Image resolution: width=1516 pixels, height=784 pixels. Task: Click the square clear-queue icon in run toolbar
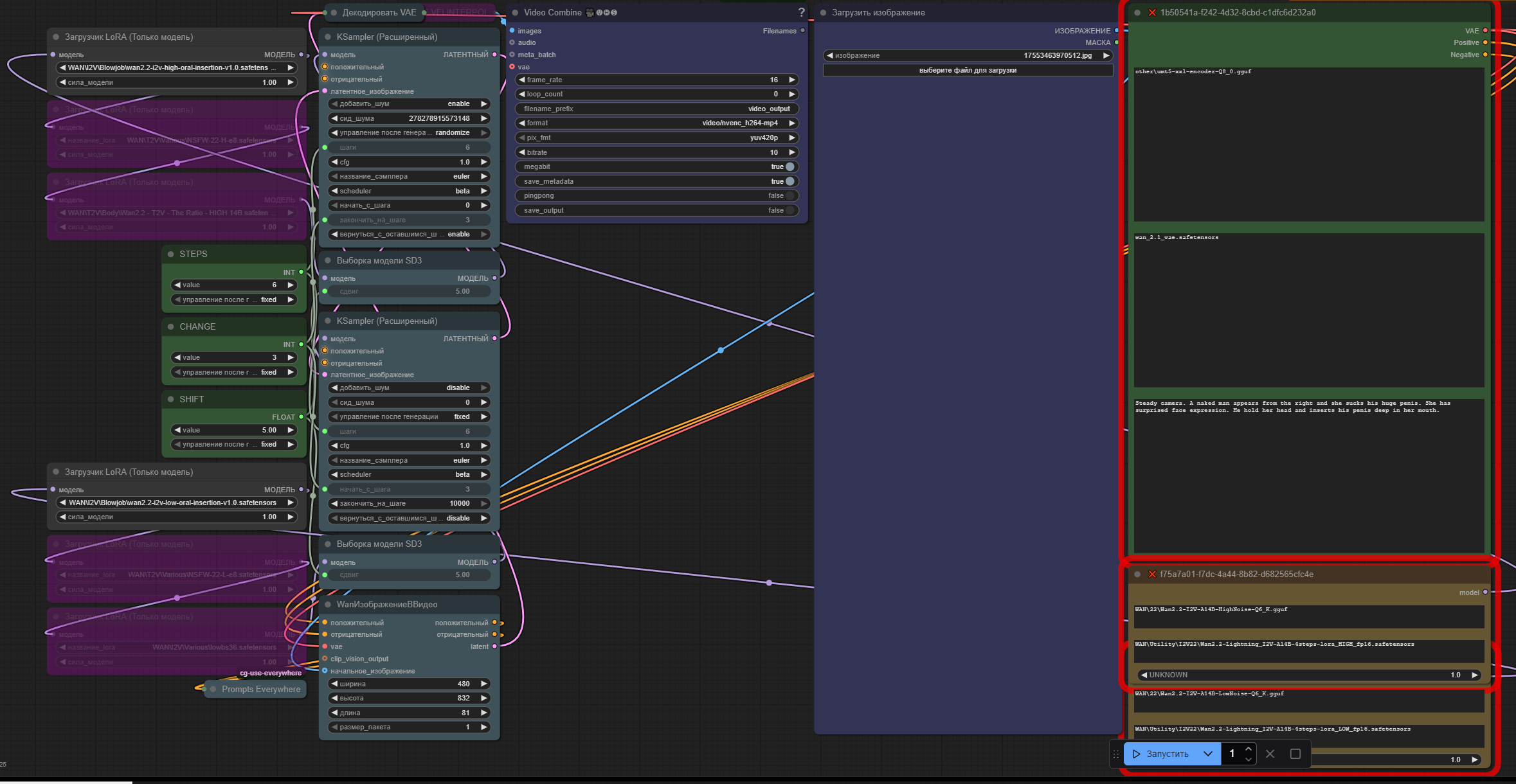click(x=1295, y=754)
